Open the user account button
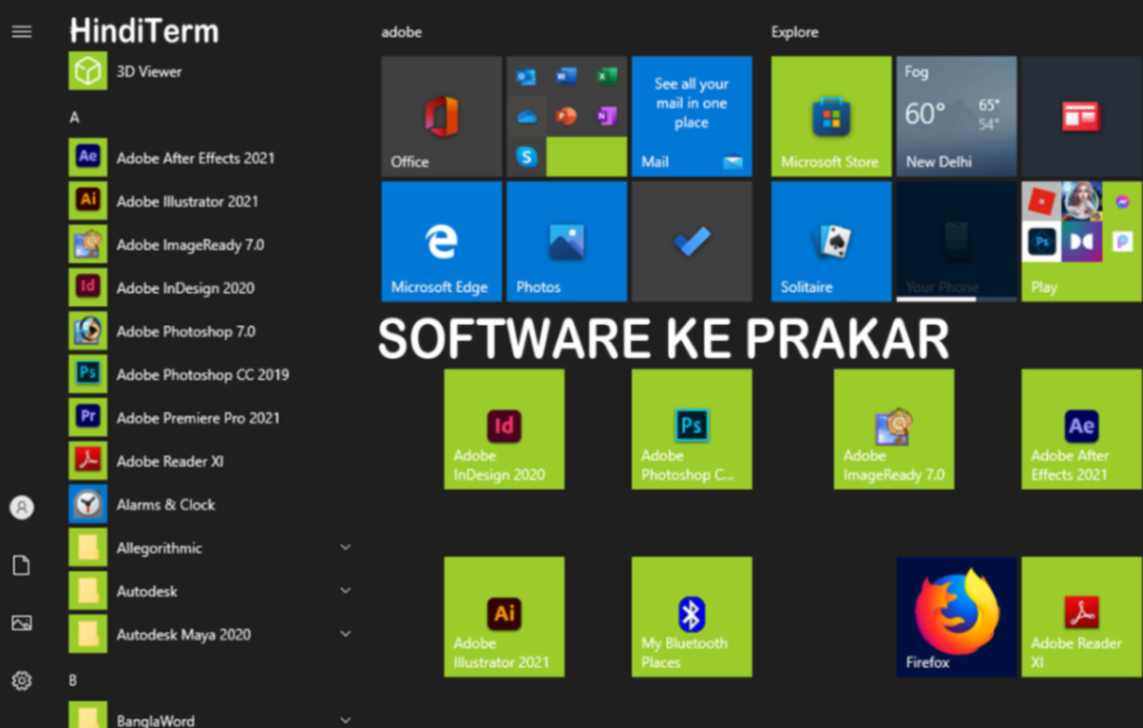The image size is (1143, 728). point(22,507)
